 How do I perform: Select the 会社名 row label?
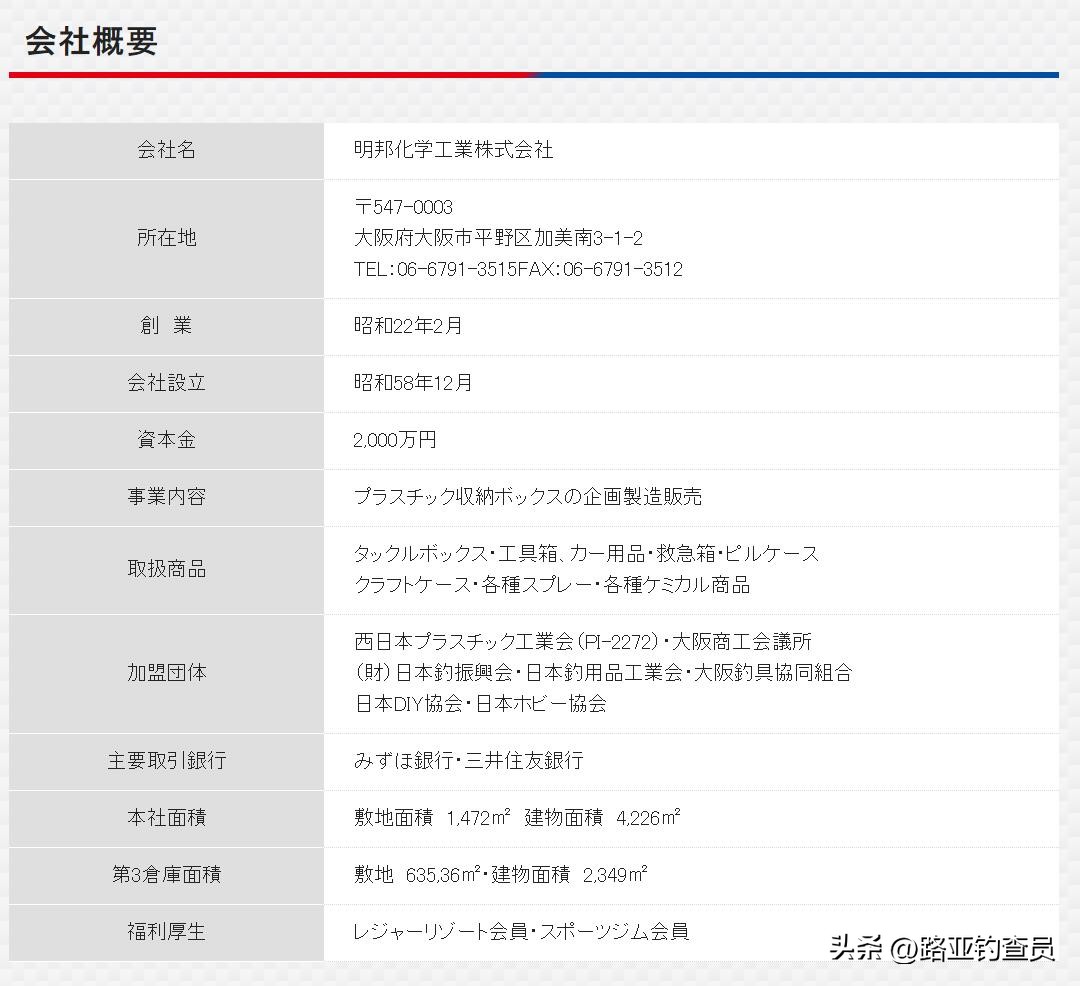166,151
